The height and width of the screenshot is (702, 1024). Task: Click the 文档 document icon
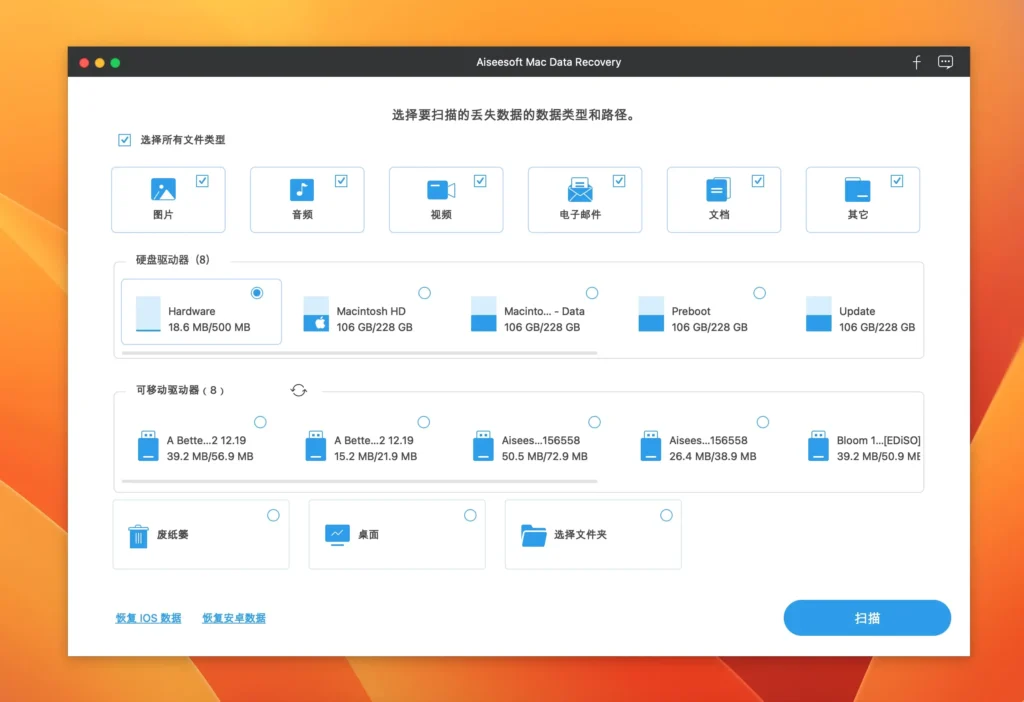click(x=718, y=189)
